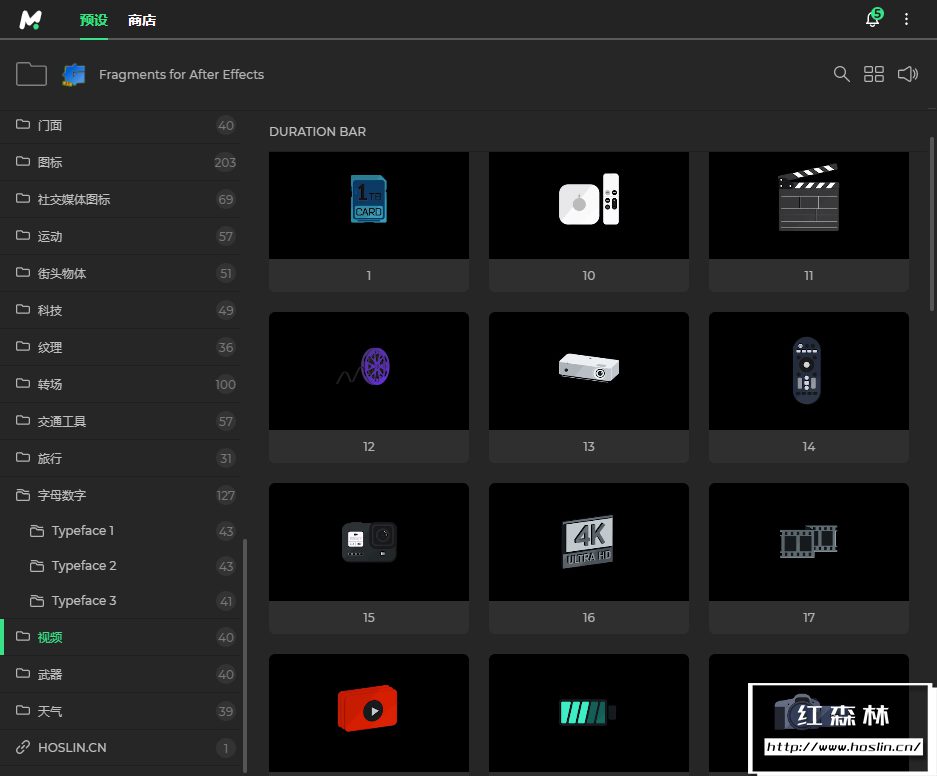This screenshot has width=937, height=776.
Task: Click the Fragments for After Effects pack icon
Action: pyautogui.click(x=74, y=75)
